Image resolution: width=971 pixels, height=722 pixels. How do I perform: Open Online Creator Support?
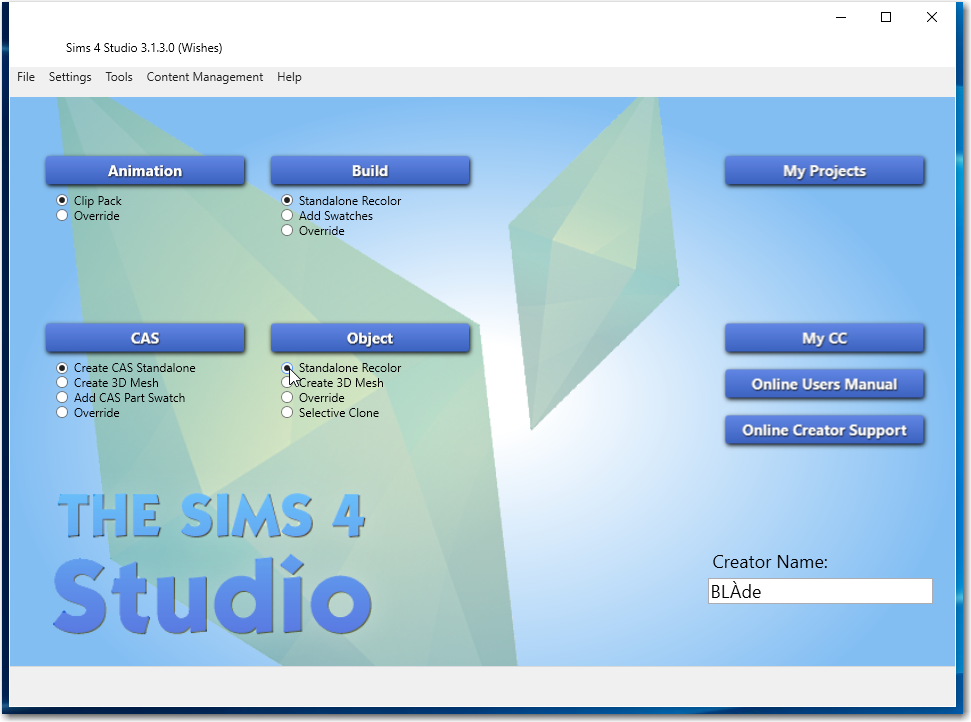(824, 430)
